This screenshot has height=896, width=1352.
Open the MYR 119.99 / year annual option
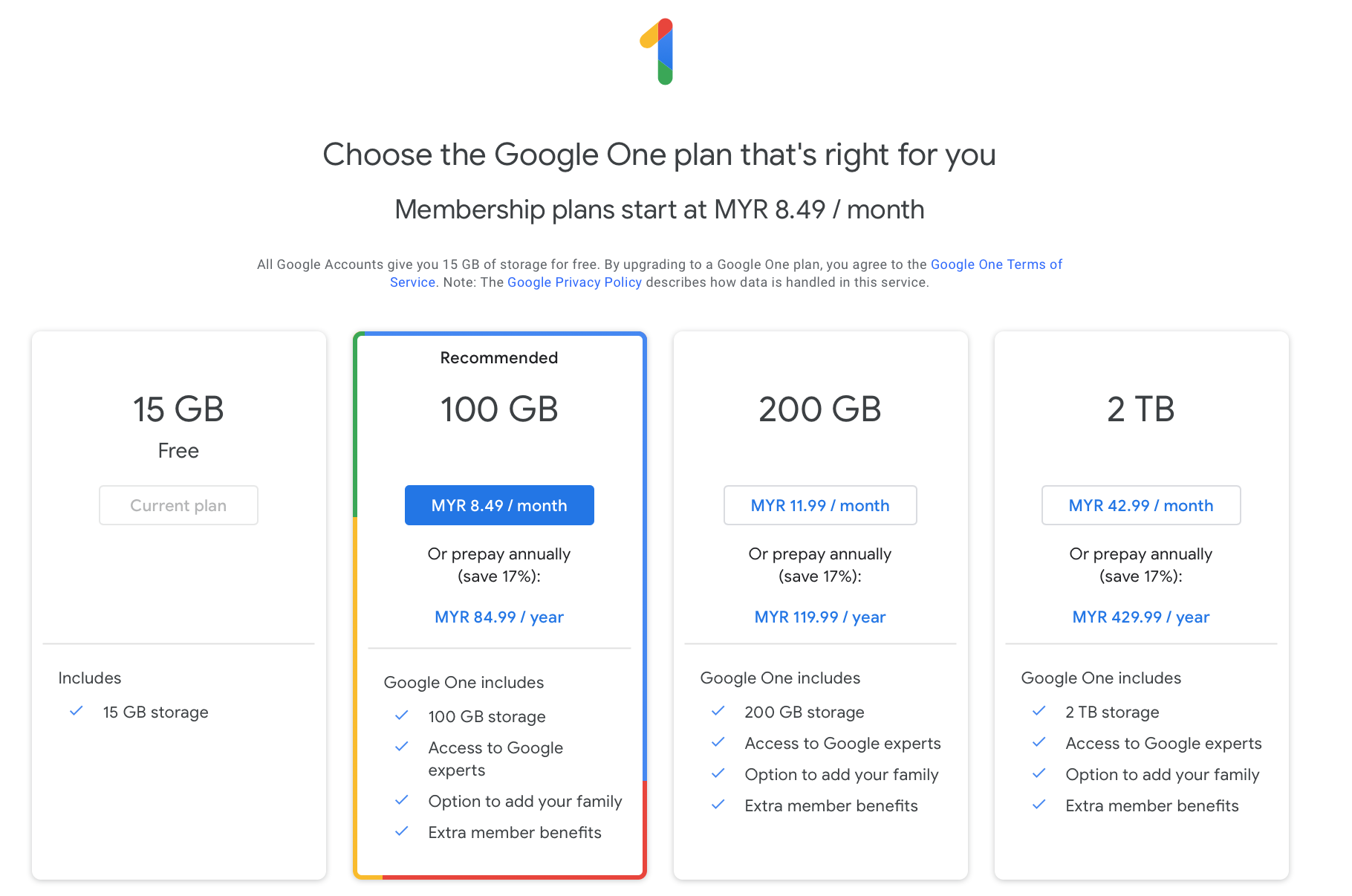(820, 617)
